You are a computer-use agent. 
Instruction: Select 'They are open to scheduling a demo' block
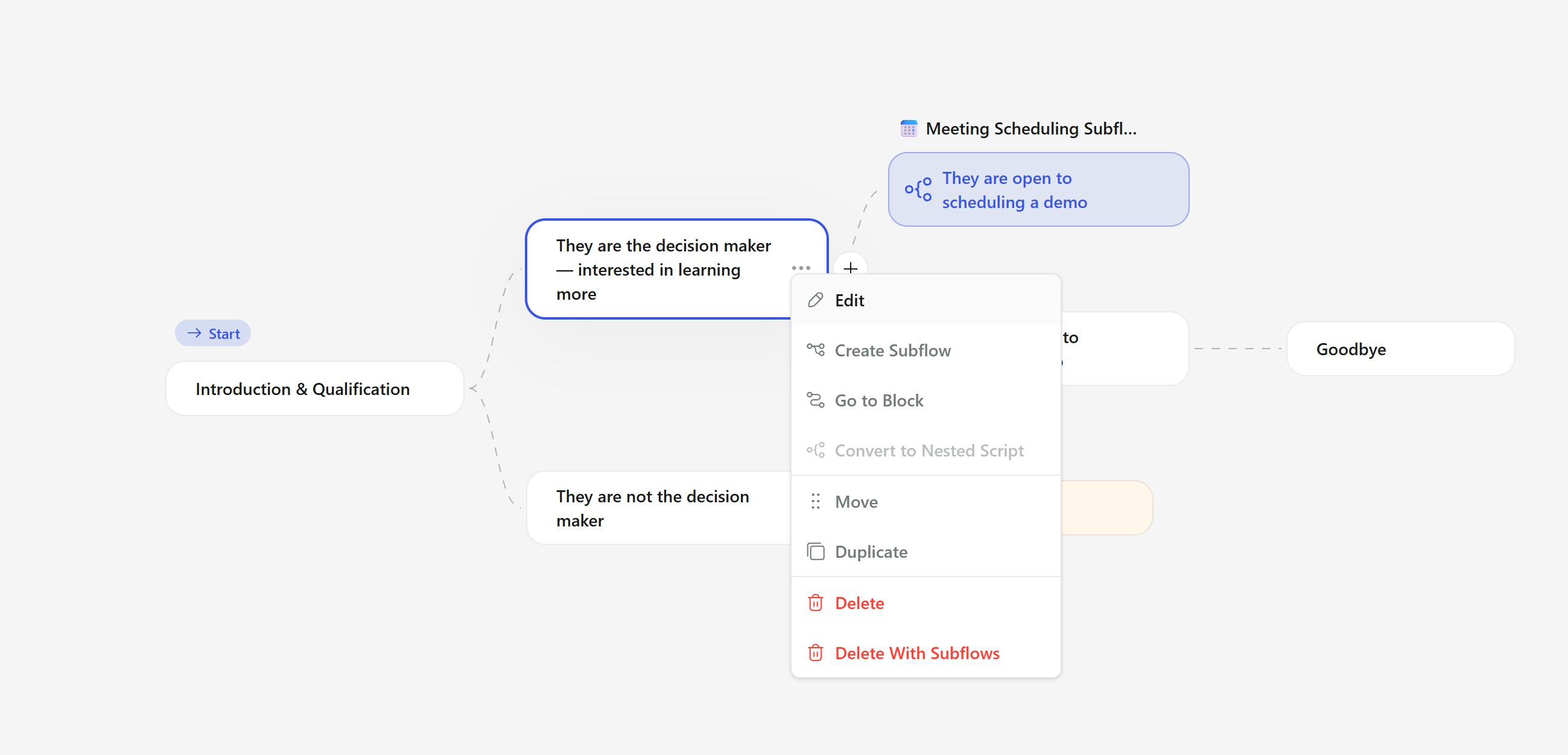point(1038,189)
